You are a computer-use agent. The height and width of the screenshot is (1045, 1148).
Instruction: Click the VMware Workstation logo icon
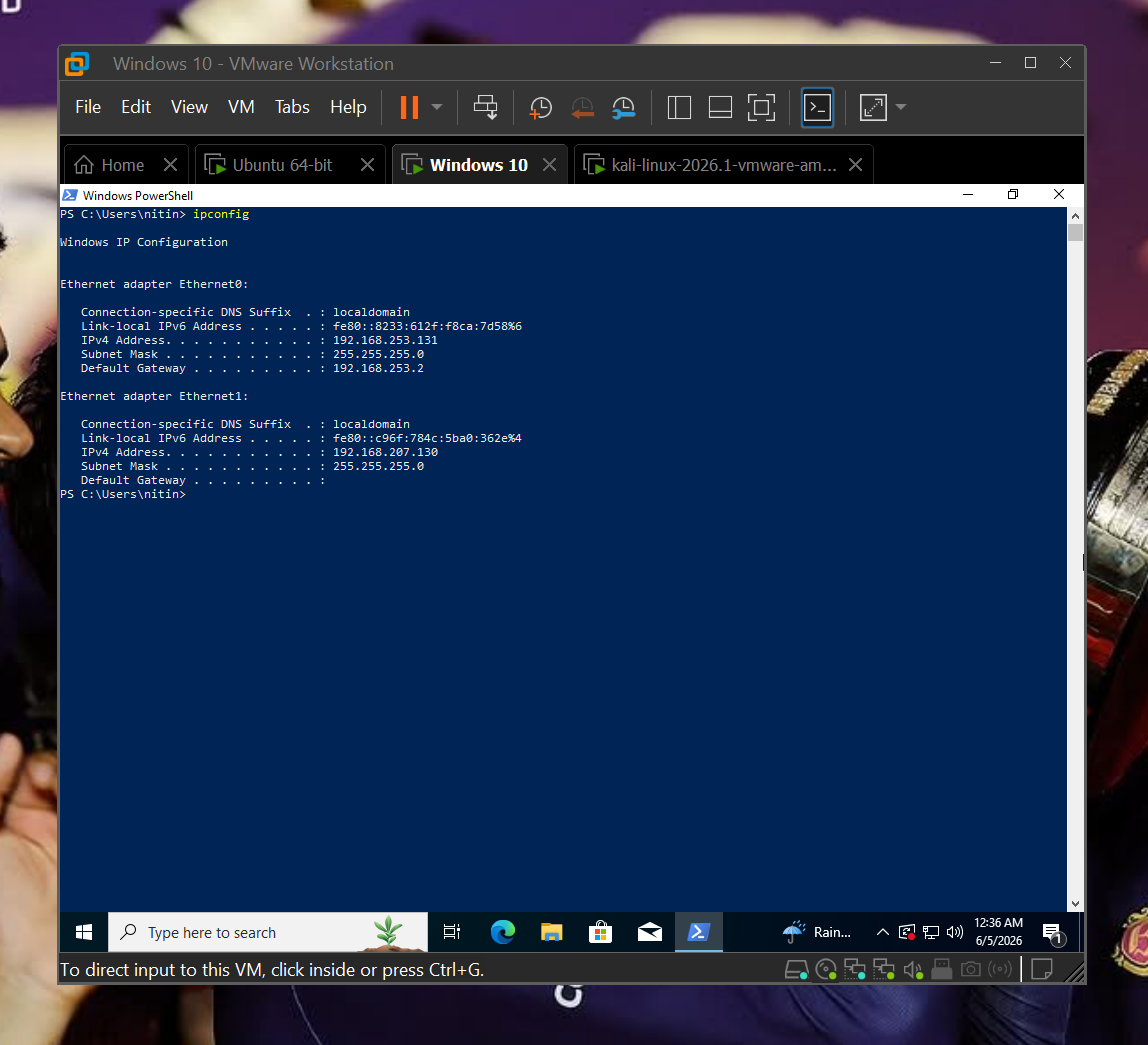coord(77,64)
